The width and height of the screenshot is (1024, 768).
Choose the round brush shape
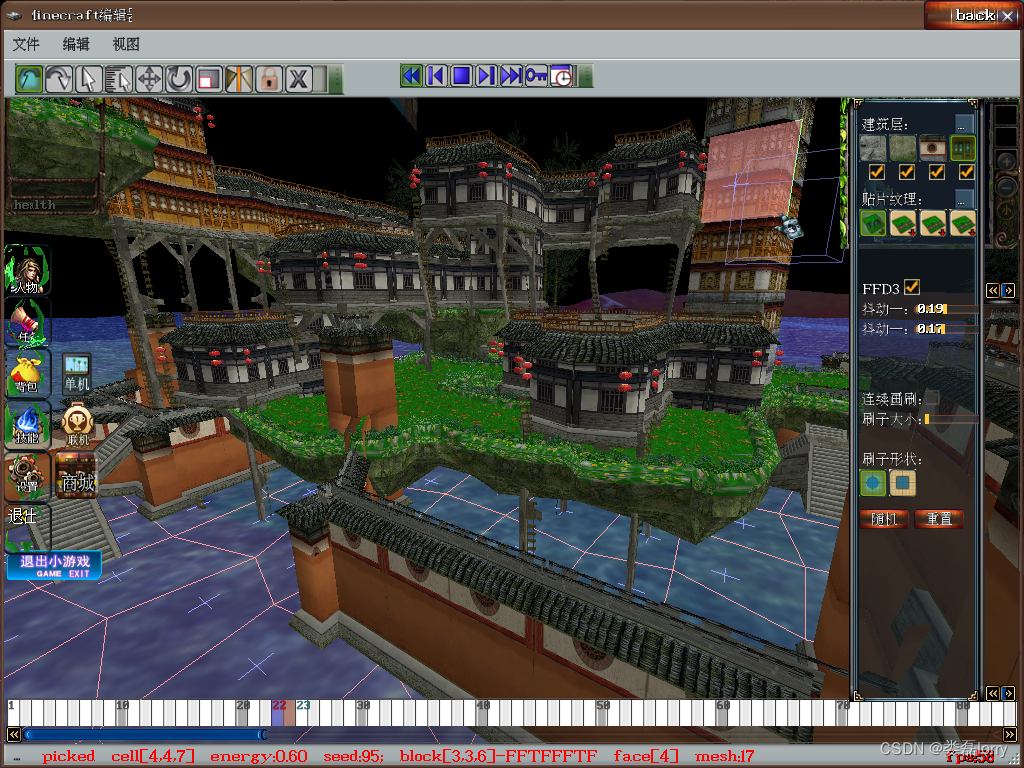pos(873,483)
